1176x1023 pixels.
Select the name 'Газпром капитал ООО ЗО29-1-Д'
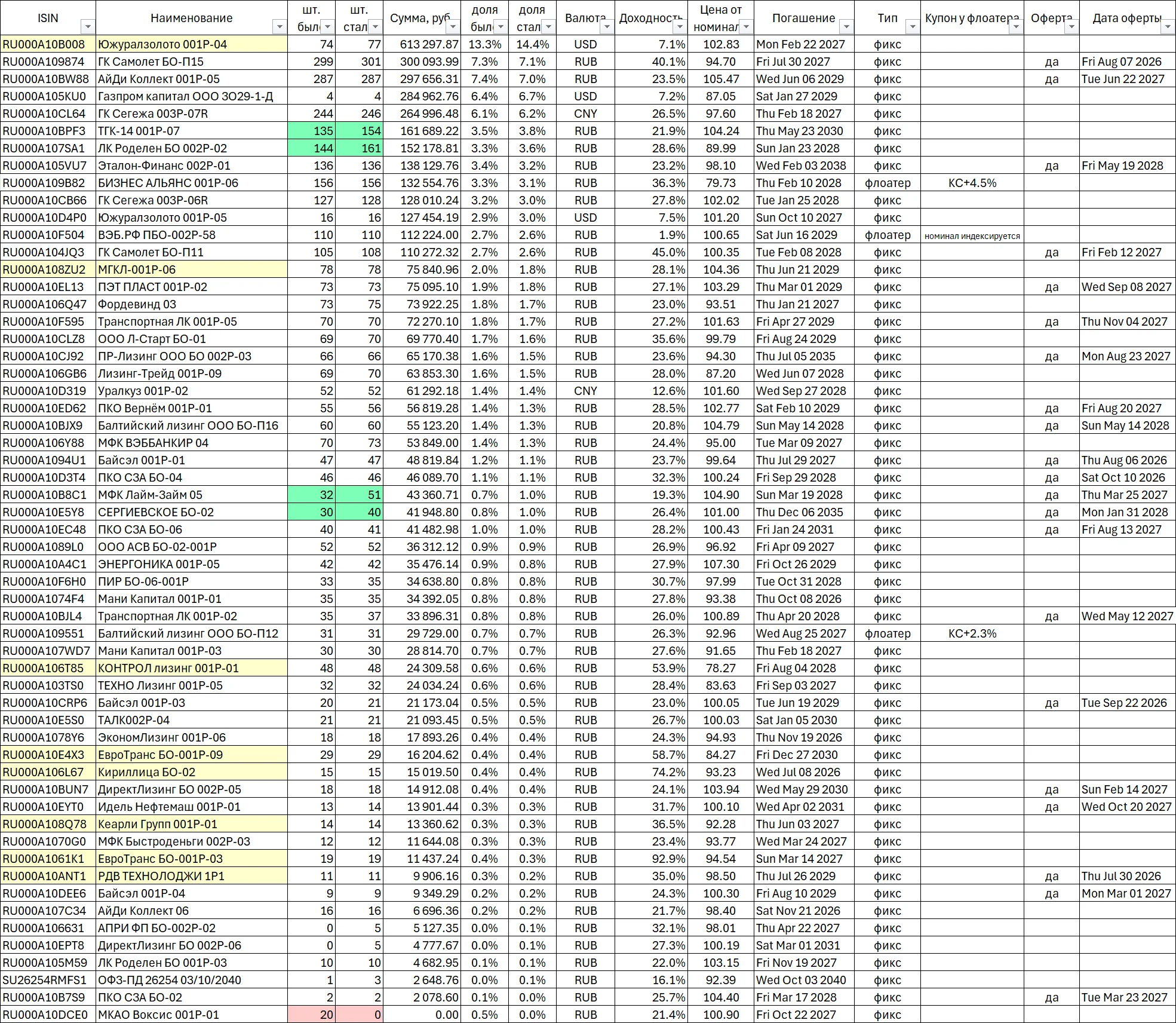tap(192, 96)
